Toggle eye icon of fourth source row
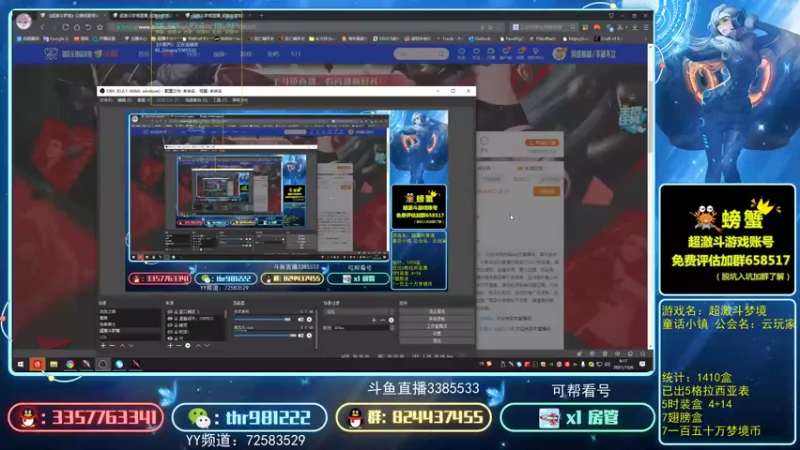This screenshot has height=450, width=800. (x=169, y=332)
